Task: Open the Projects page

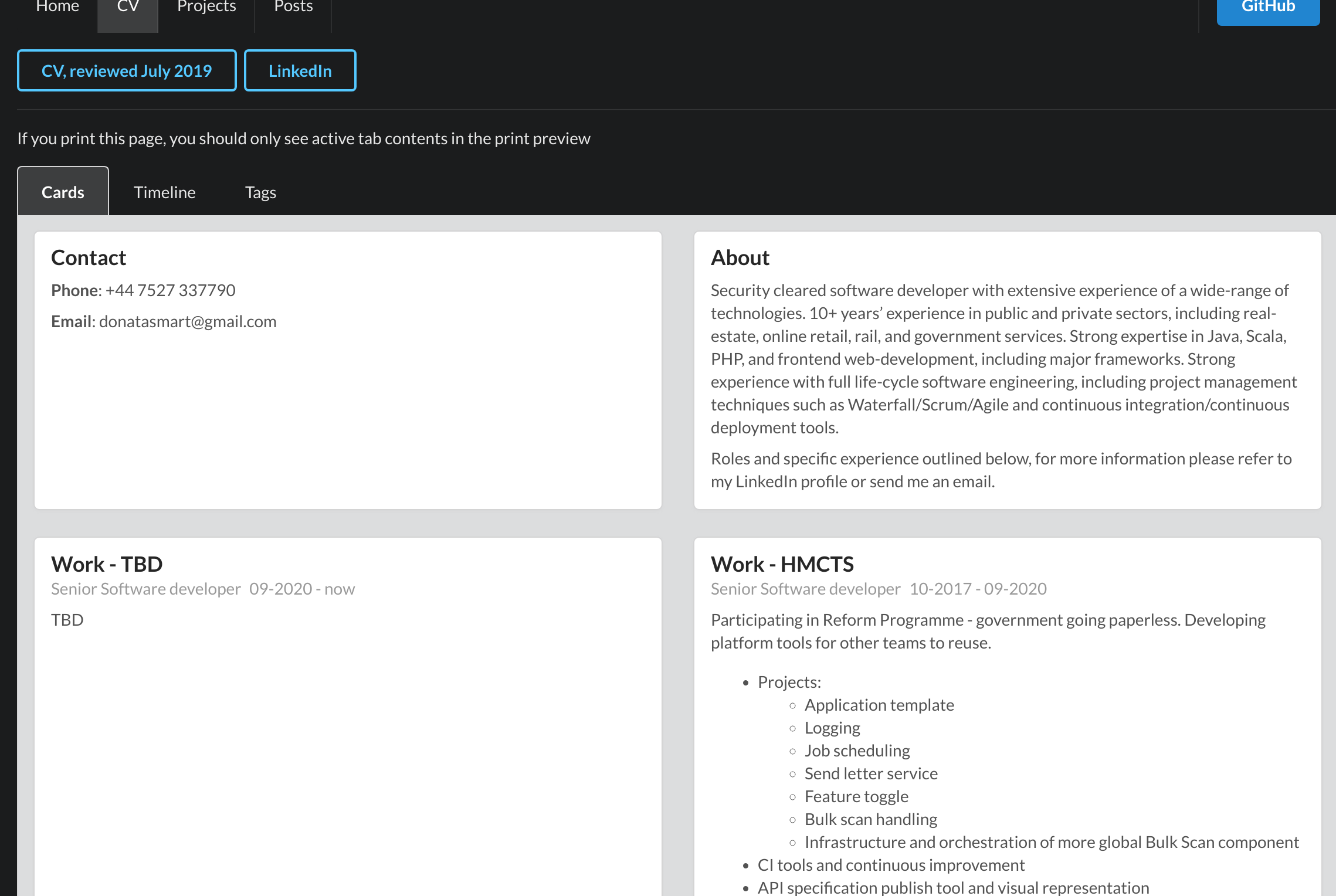Action: [206, 7]
